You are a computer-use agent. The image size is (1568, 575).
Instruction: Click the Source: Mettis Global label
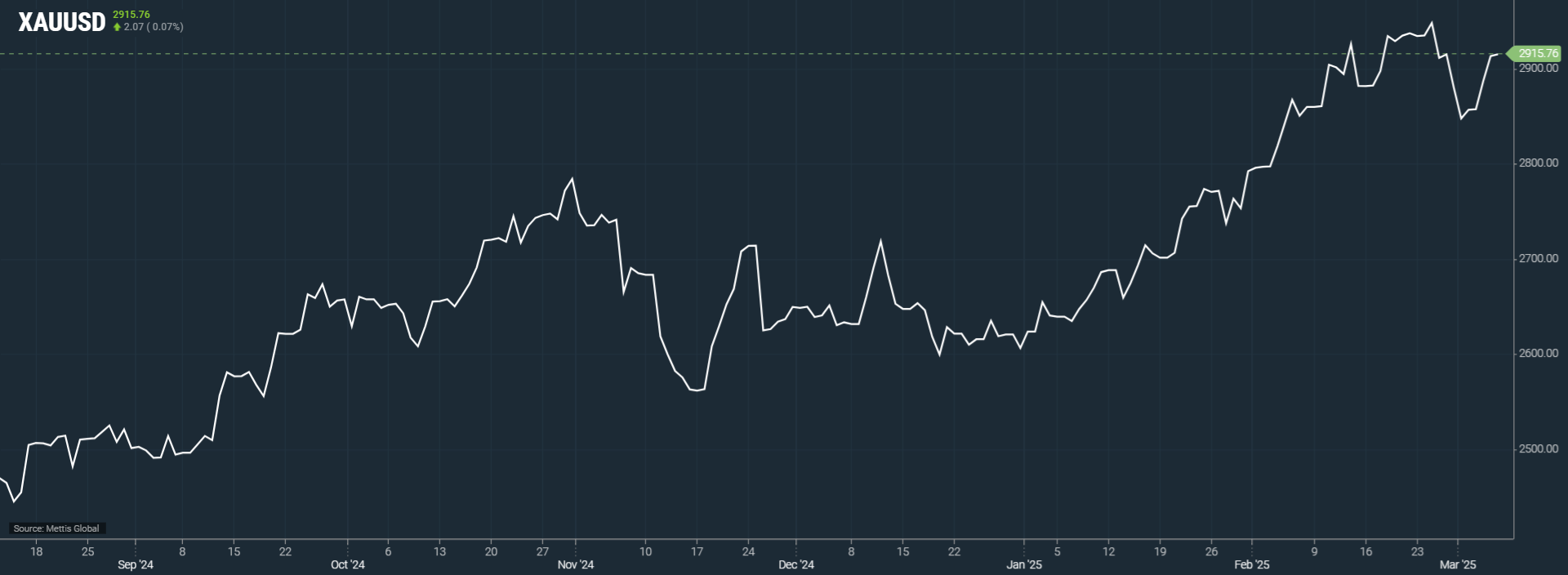click(56, 528)
